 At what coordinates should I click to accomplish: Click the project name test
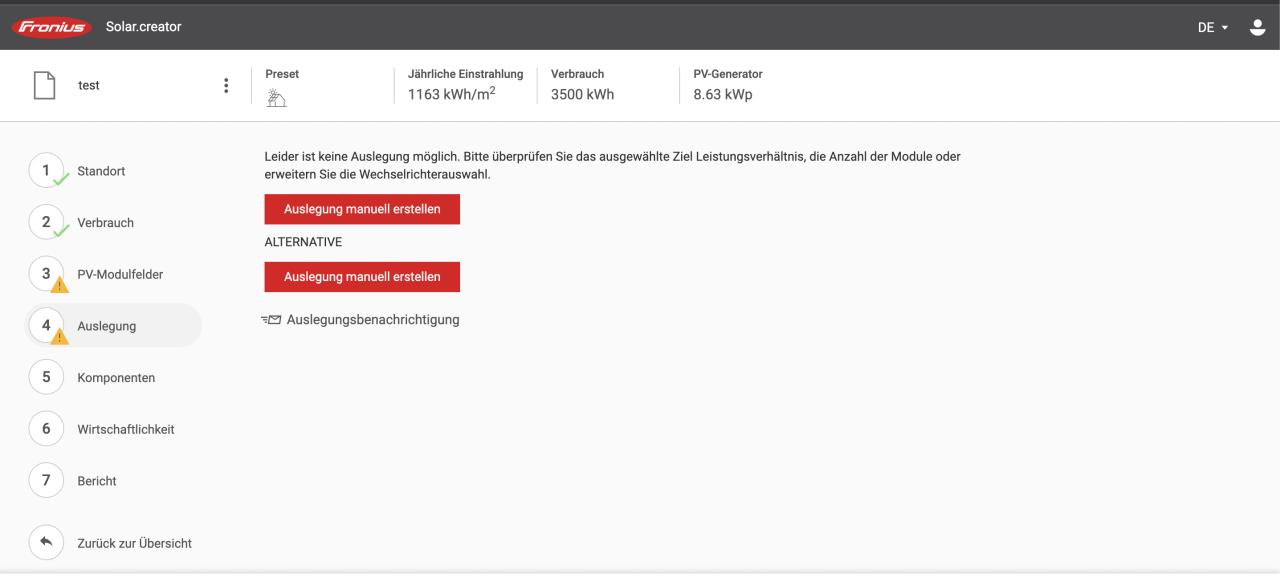(89, 86)
